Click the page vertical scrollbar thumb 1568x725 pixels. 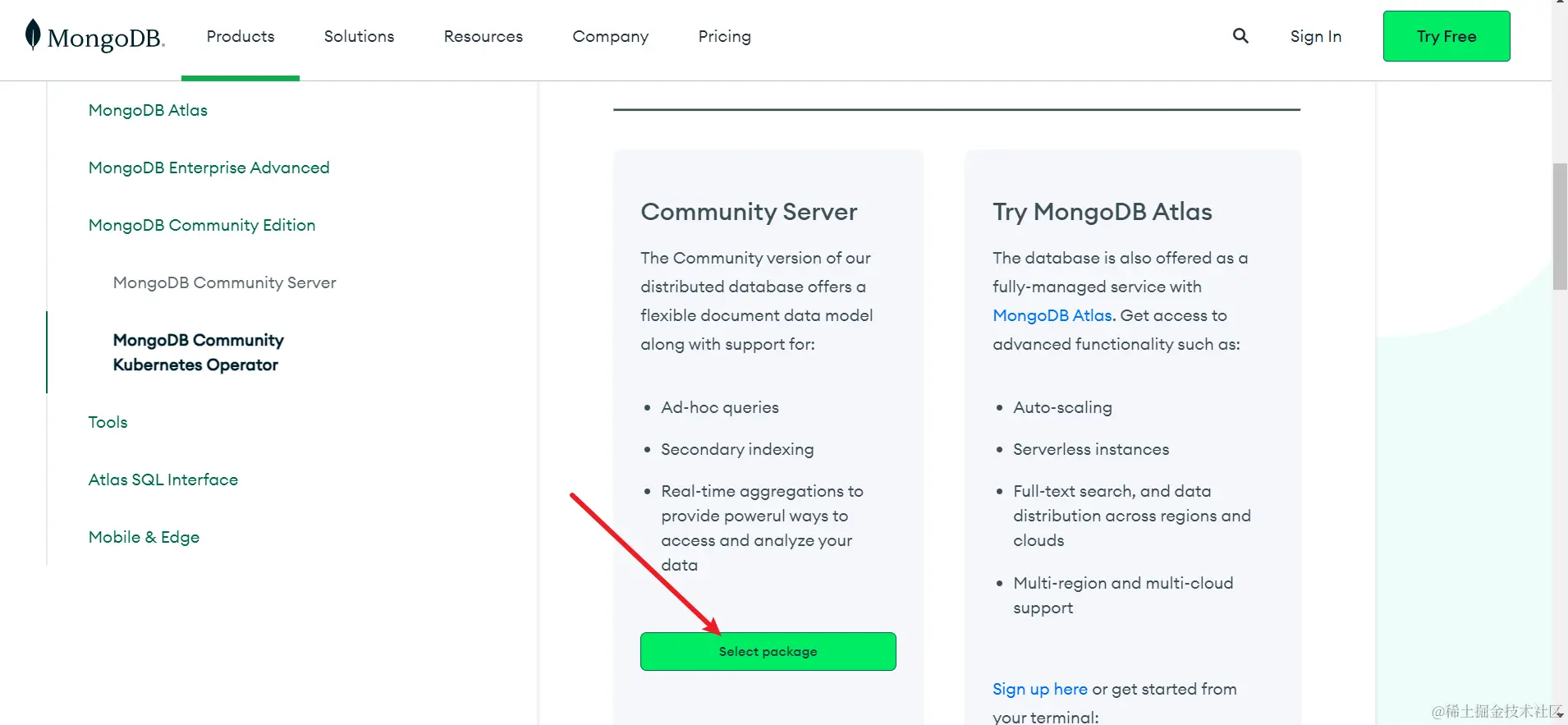[x=1560, y=227]
